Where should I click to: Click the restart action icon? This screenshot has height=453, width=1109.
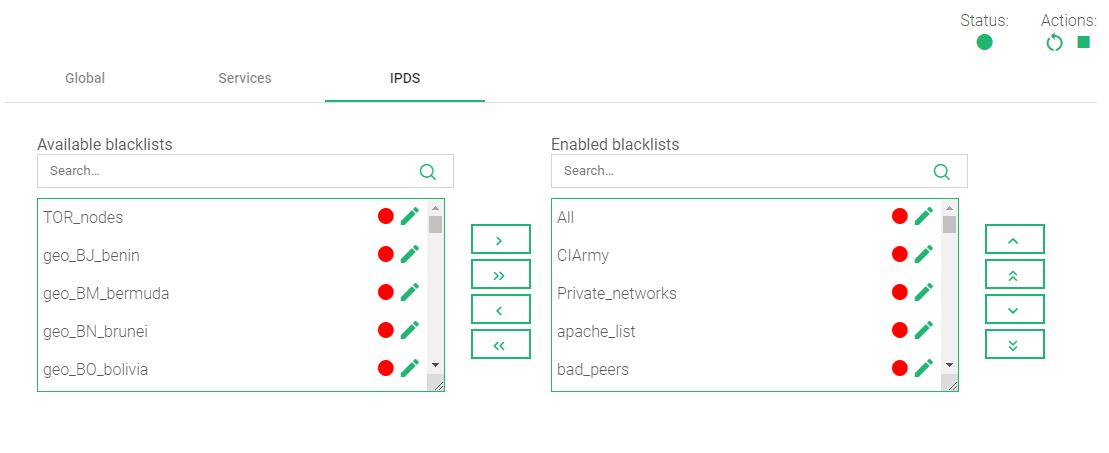[x=1054, y=43]
